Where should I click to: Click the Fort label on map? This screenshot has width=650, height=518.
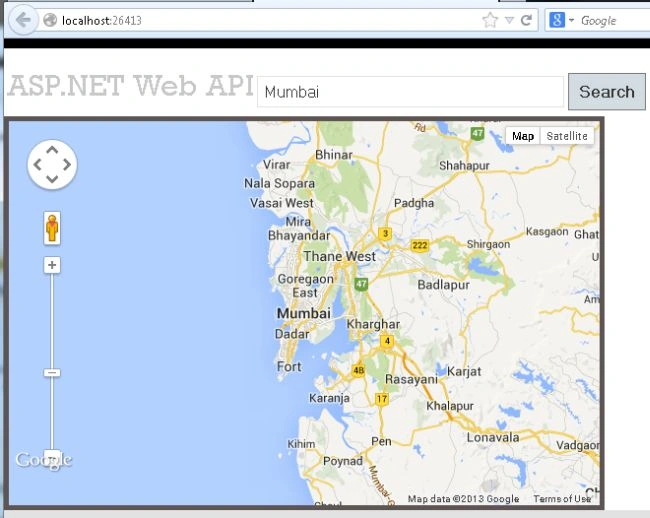tap(289, 366)
